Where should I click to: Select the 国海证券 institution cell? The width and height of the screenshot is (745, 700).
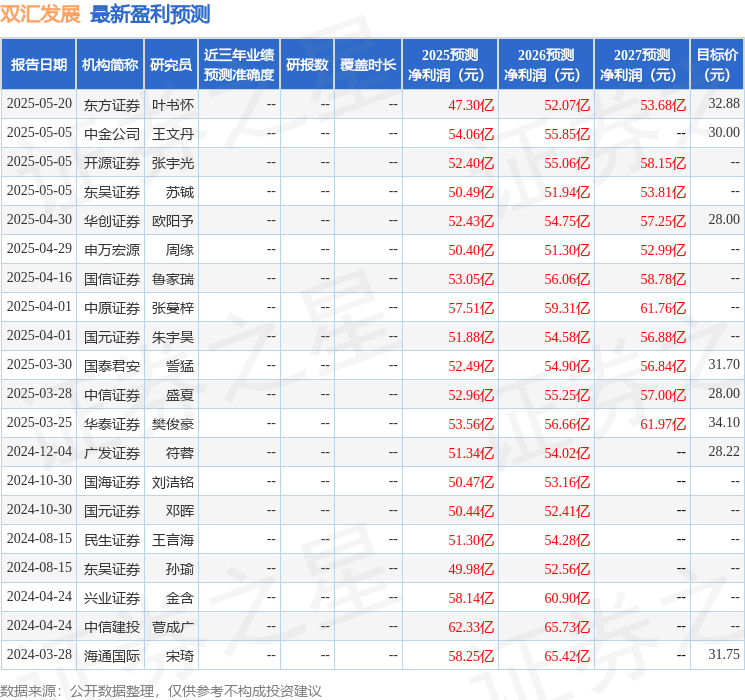tap(112, 482)
